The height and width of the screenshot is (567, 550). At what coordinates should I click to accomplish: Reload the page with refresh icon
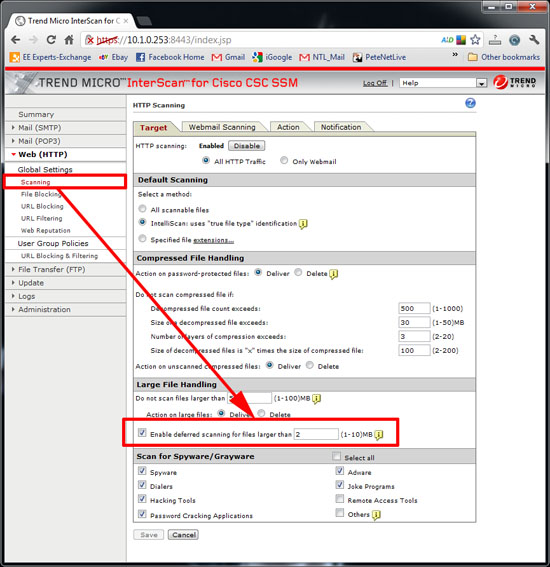51,39
